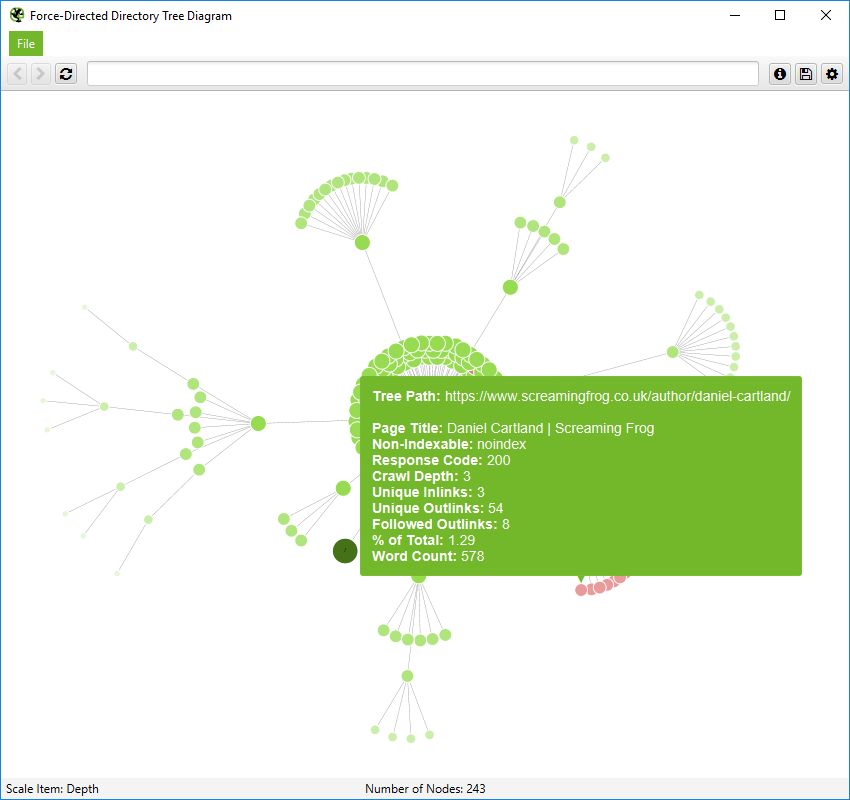Click the forward navigation arrow
This screenshot has height=800, width=850.
pyautogui.click(x=40, y=74)
